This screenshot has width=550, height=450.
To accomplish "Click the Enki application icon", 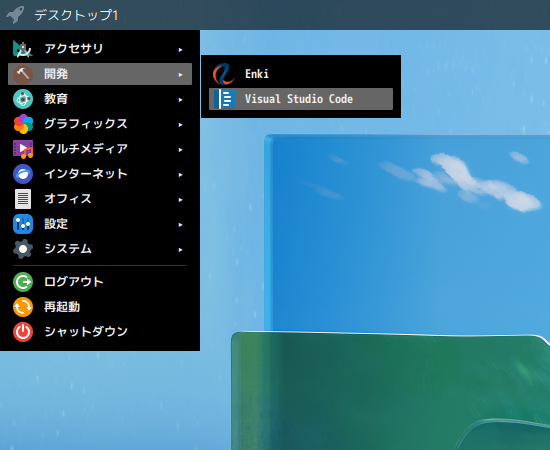I will (224, 74).
